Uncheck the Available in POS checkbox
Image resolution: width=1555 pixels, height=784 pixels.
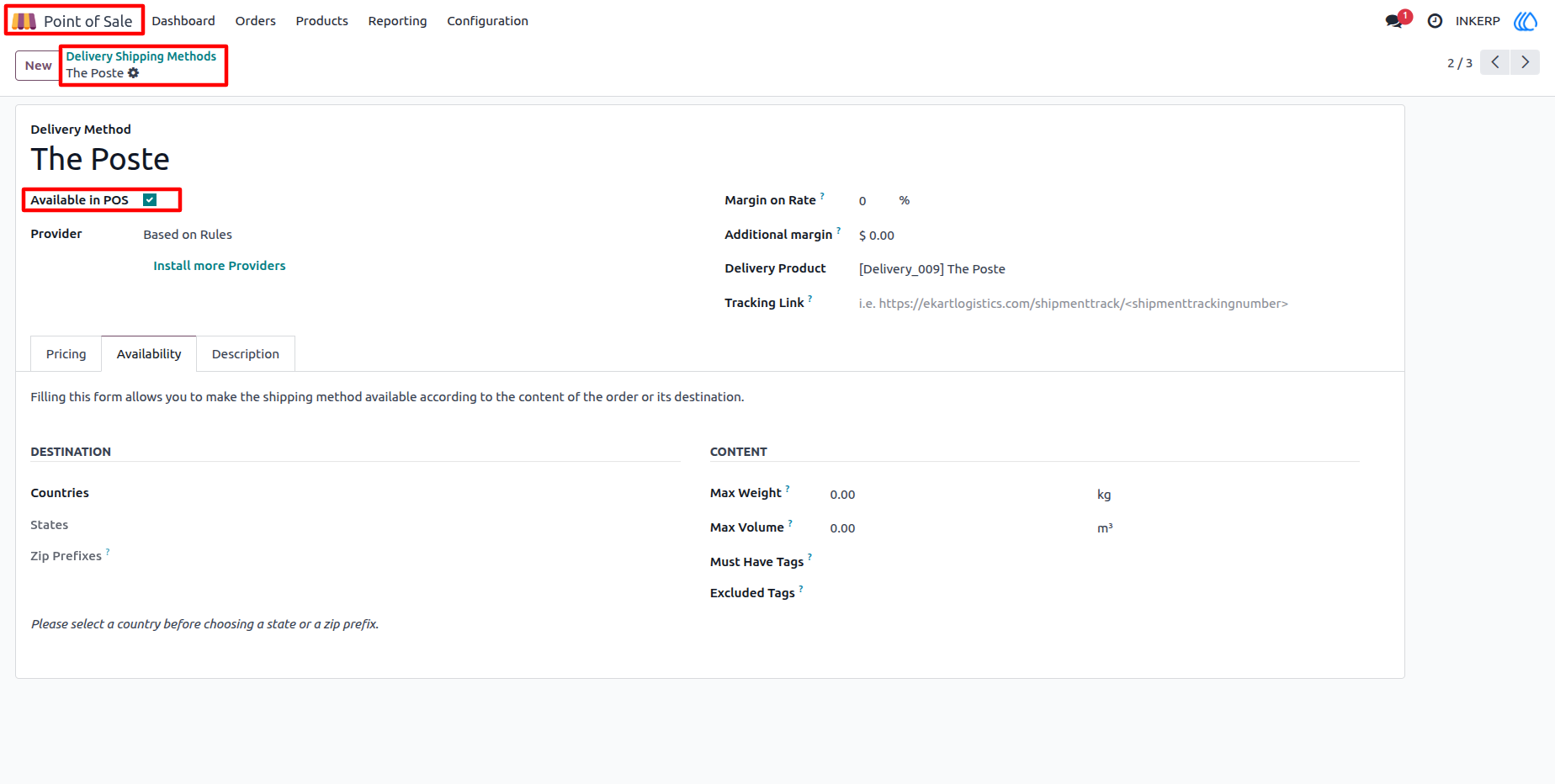click(x=150, y=200)
